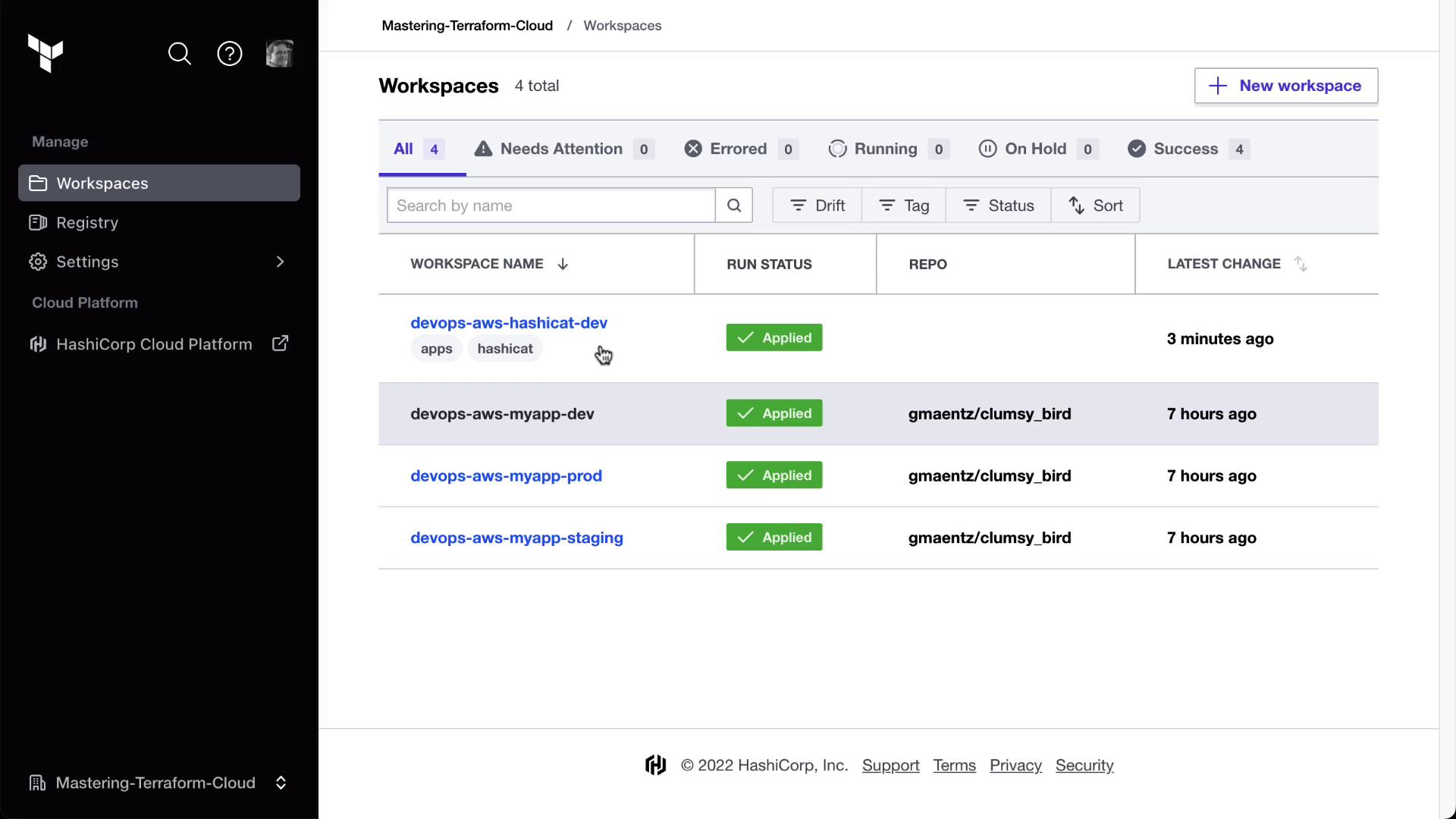1456x819 pixels.
Task: Click the search submit magnifier button
Action: coord(734,206)
